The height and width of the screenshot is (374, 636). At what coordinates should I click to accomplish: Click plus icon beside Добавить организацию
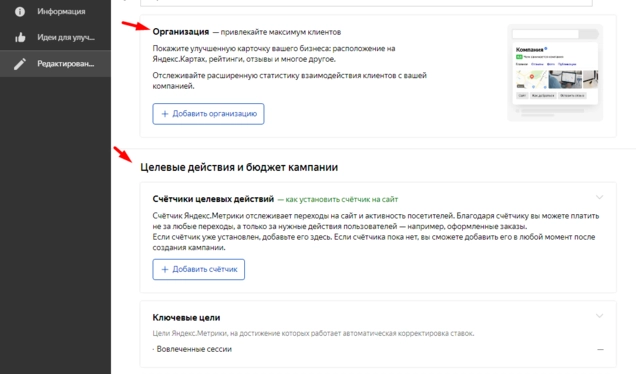pyautogui.click(x=165, y=114)
